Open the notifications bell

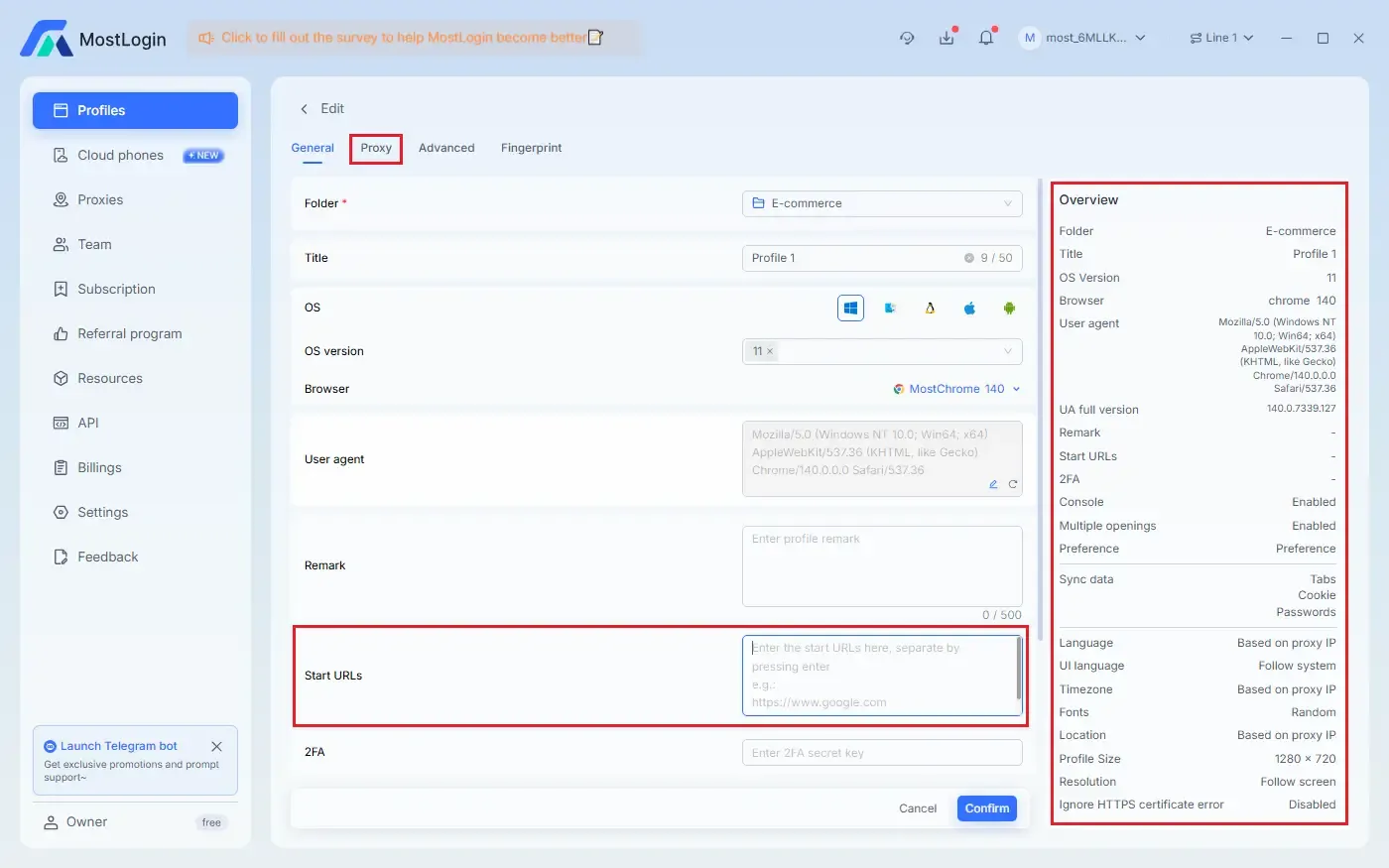click(985, 38)
